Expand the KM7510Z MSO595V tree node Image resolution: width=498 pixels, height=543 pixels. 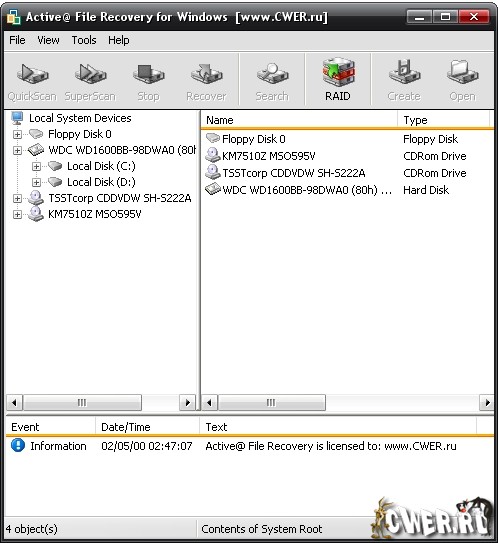17,215
